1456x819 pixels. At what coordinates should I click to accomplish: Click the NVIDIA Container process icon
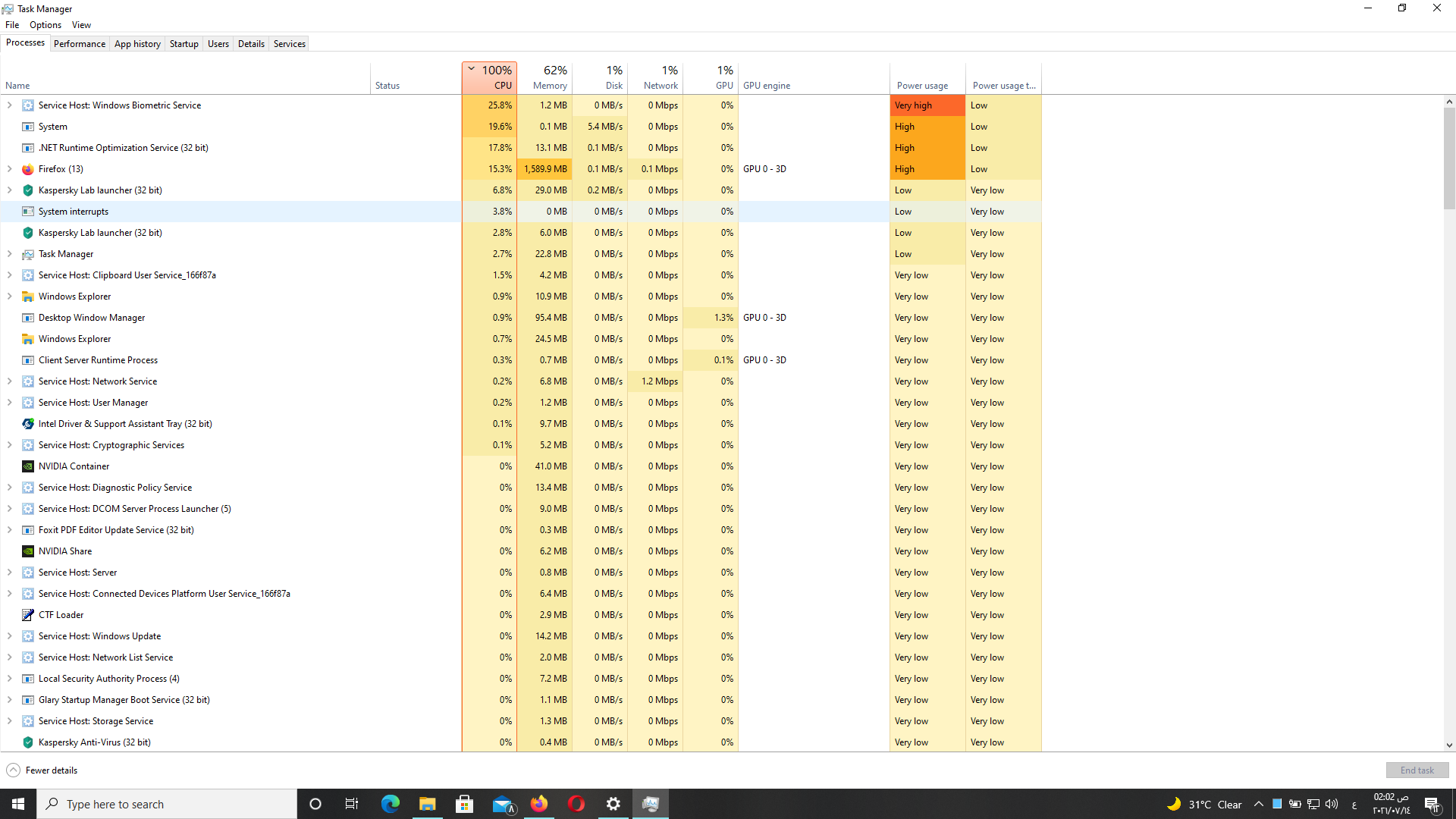click(28, 466)
